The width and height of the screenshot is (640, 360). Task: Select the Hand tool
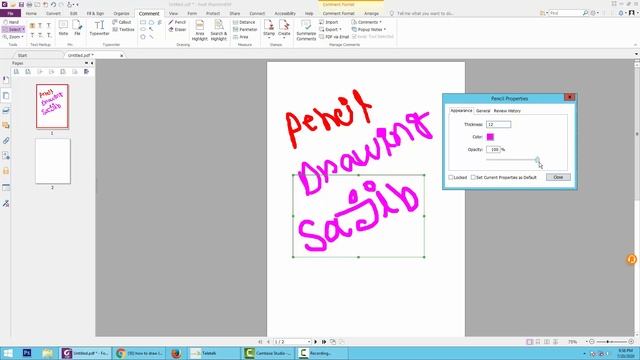(11, 22)
